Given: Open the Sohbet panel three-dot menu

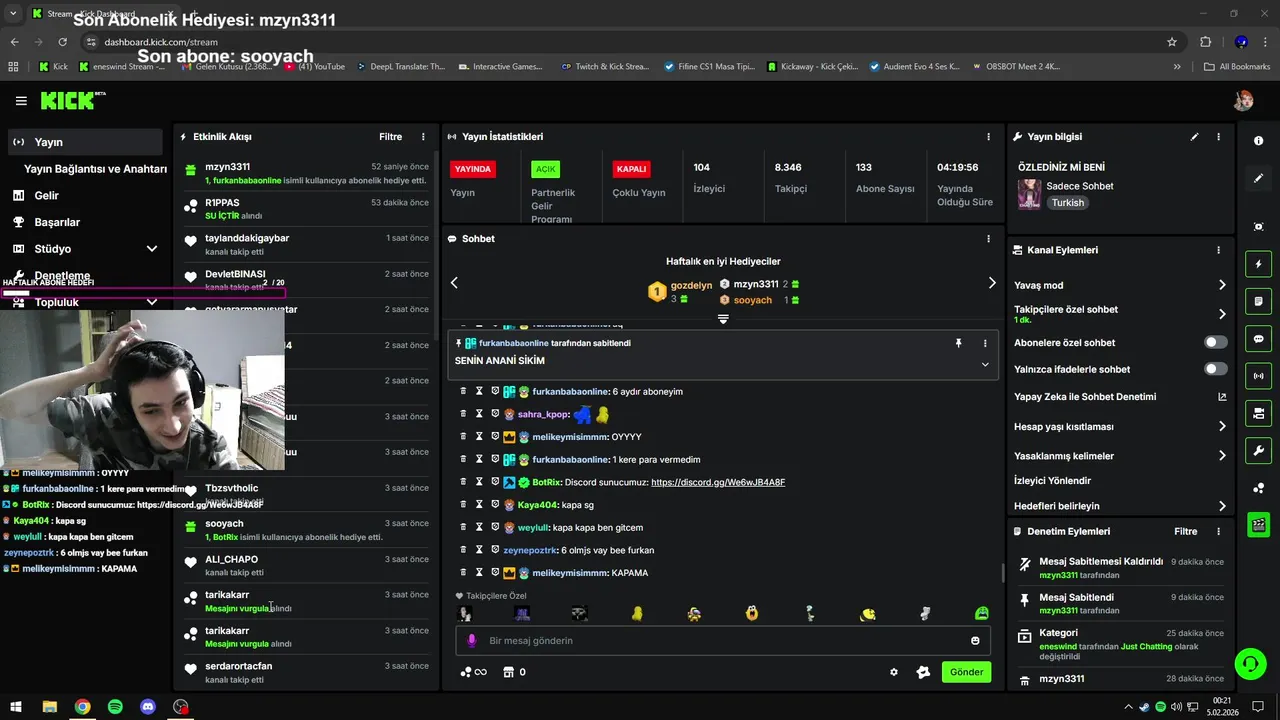Looking at the screenshot, I should (x=989, y=239).
